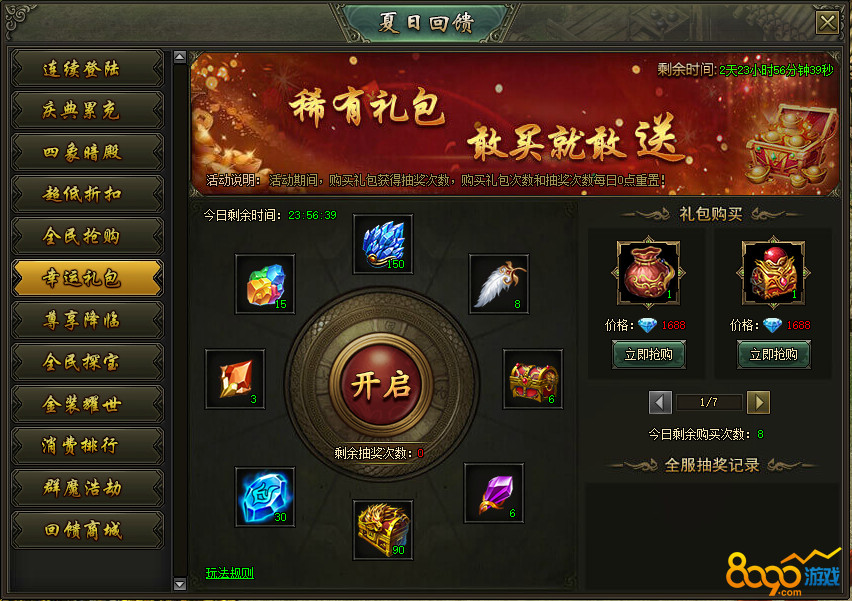Select the golden armor gift pack icon
Image resolution: width=852 pixels, height=601 pixels.
point(773,273)
